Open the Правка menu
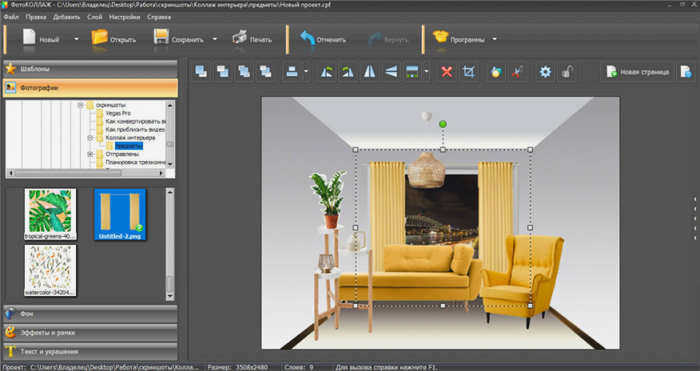Viewport: 700px width, 371px height. (x=36, y=17)
